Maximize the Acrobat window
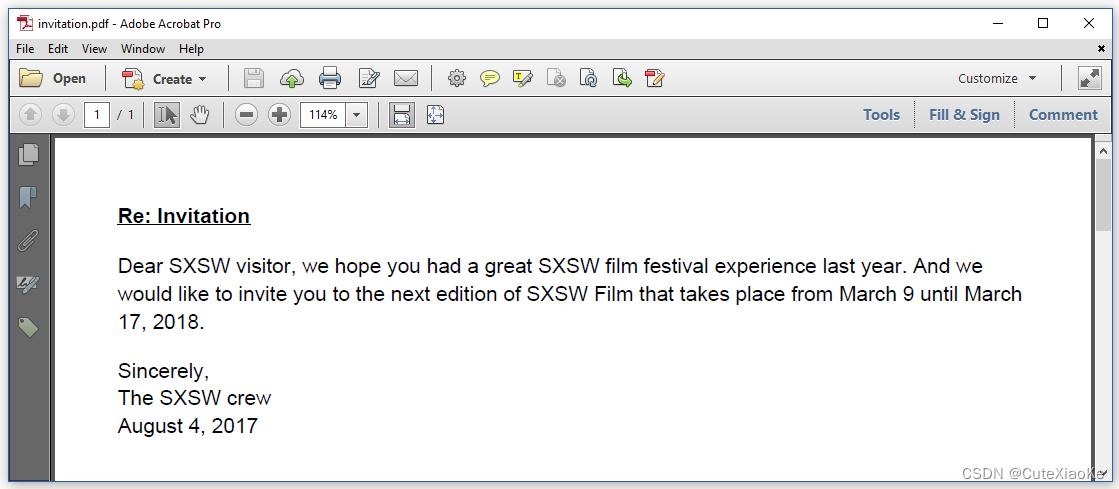The height and width of the screenshot is (489, 1119). pyautogui.click(x=1043, y=24)
